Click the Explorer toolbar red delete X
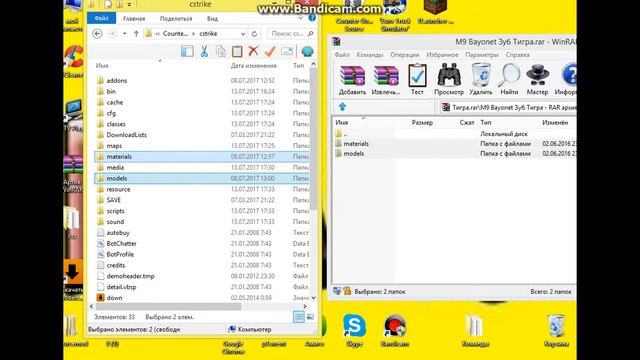The height and width of the screenshot is (360, 640). coord(253,51)
